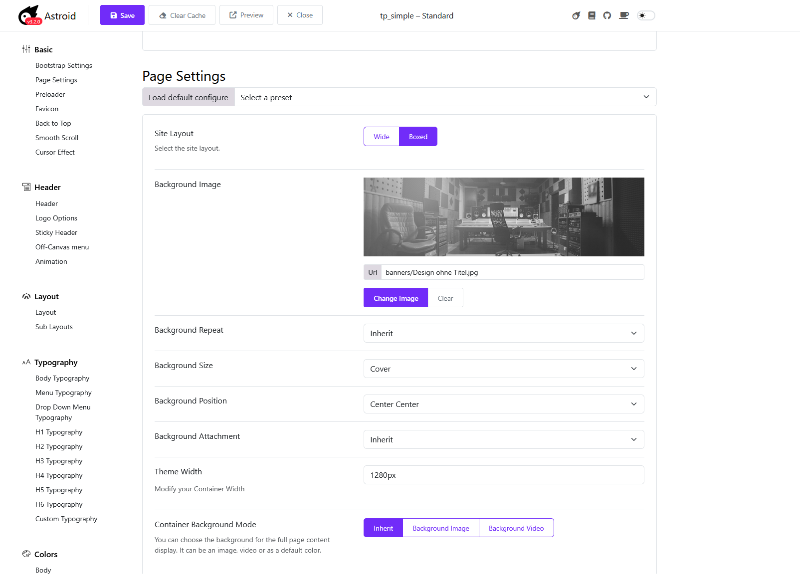
Task: Open Back to Top settings
Action: click(53, 123)
